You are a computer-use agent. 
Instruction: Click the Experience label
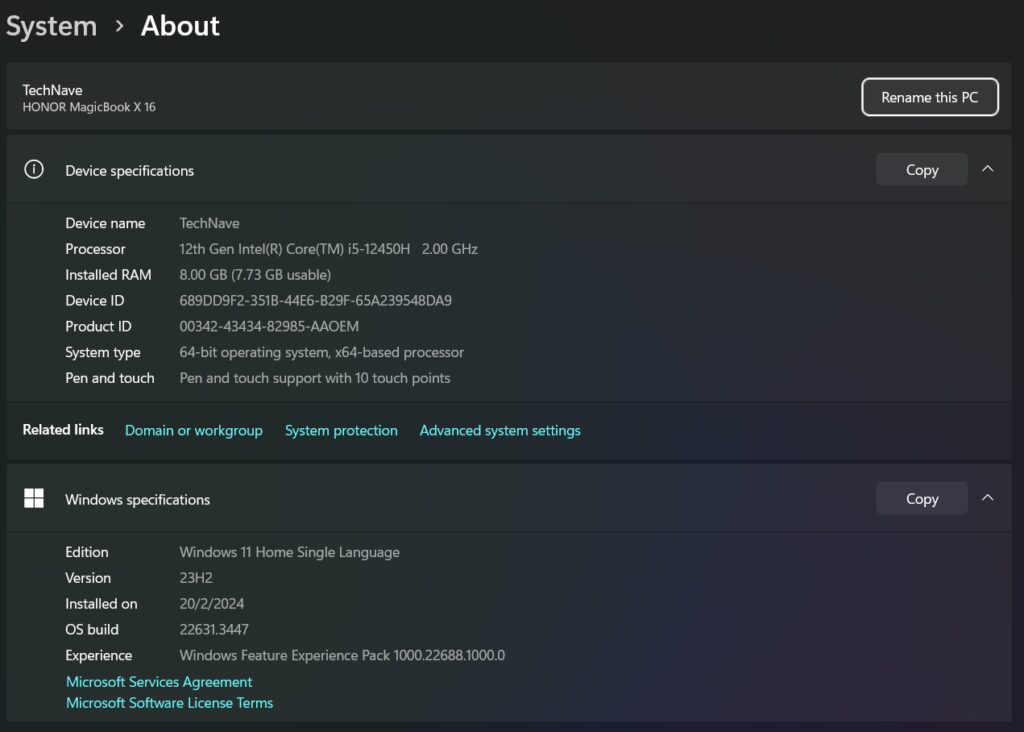coord(99,656)
